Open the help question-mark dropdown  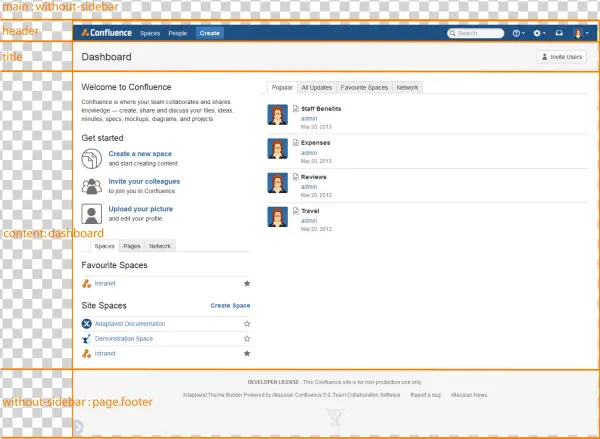(518, 33)
